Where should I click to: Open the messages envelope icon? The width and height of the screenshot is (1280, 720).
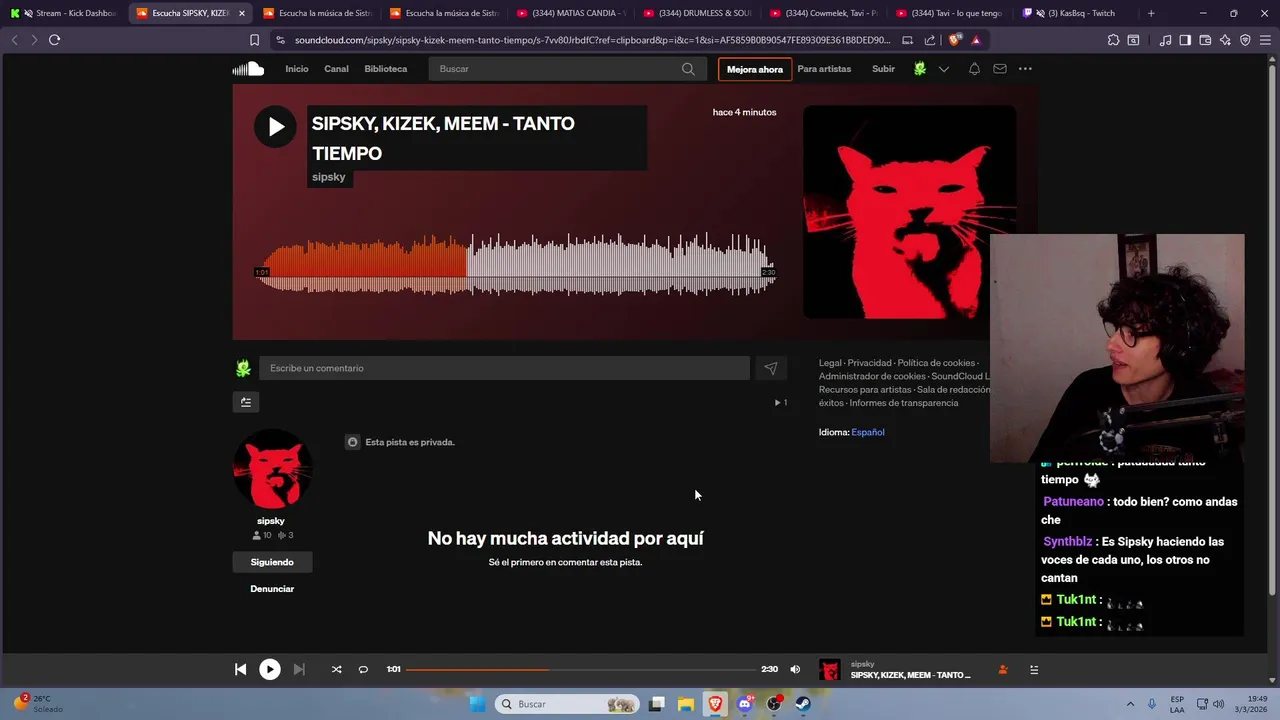[1000, 69]
